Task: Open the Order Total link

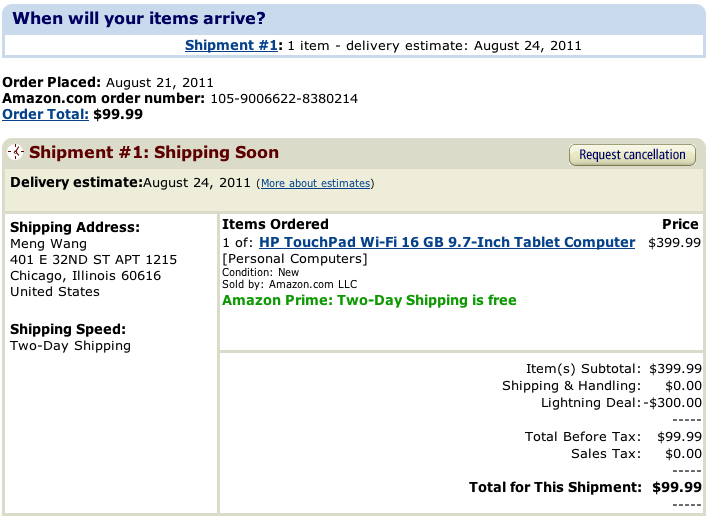Action: pos(45,114)
